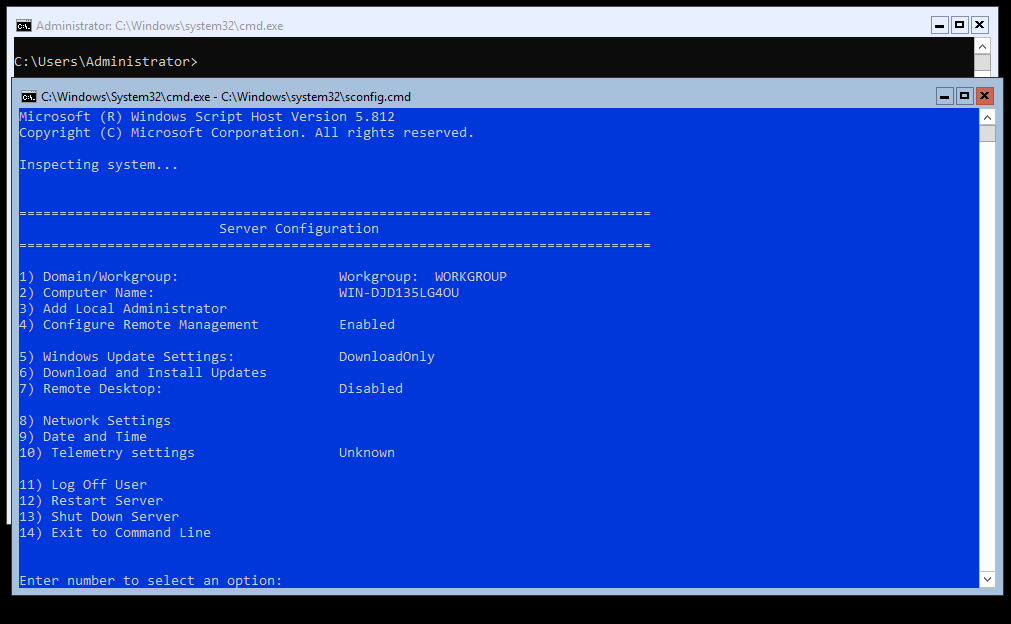The height and width of the screenshot is (624, 1011).
Task: Maximize the Administrator cmd window
Action: (959, 25)
